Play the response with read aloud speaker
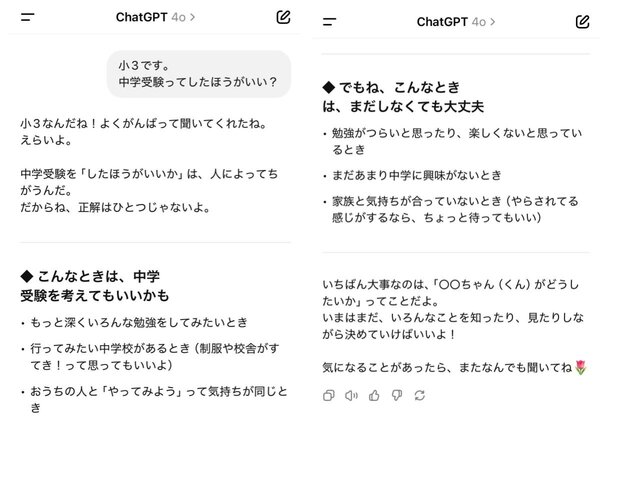 pyautogui.click(x=351, y=395)
